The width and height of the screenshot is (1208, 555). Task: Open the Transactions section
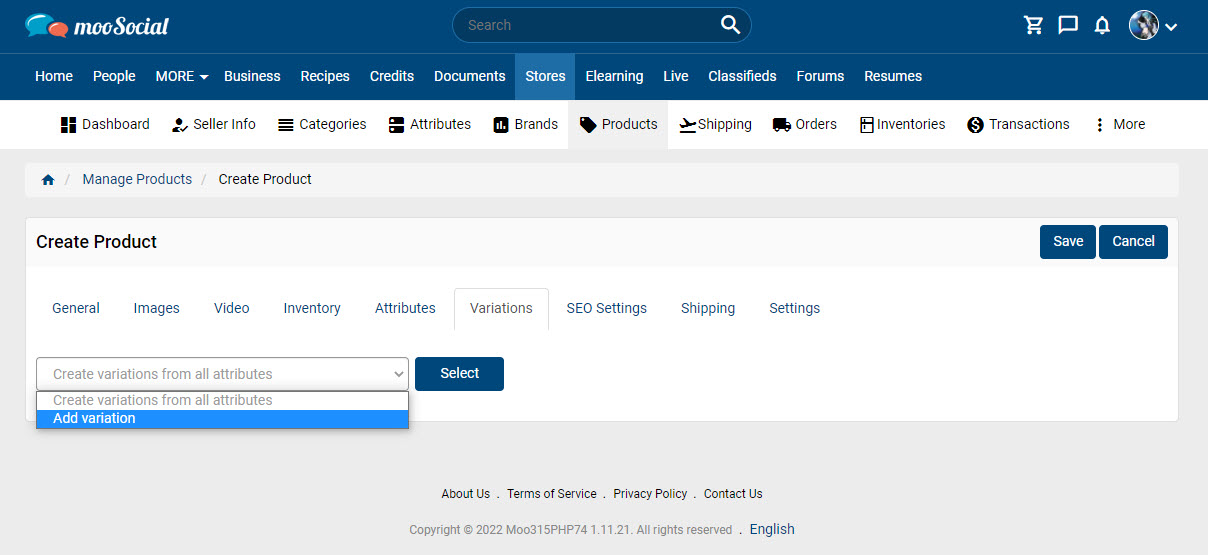(1019, 124)
